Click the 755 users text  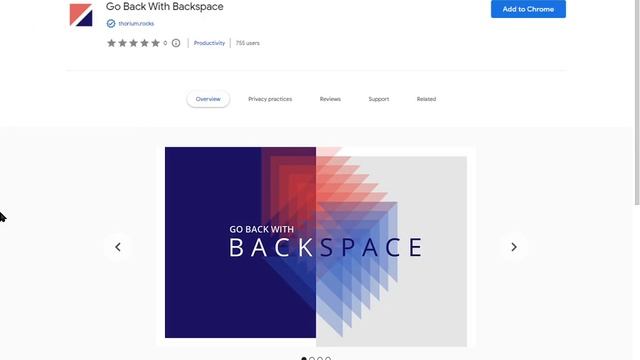[247, 43]
